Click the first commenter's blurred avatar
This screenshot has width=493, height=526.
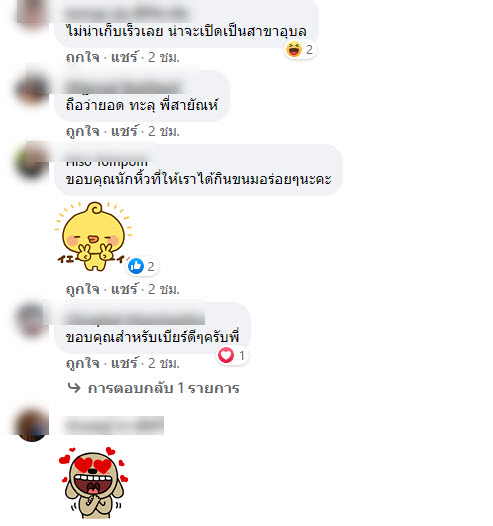coord(31,13)
